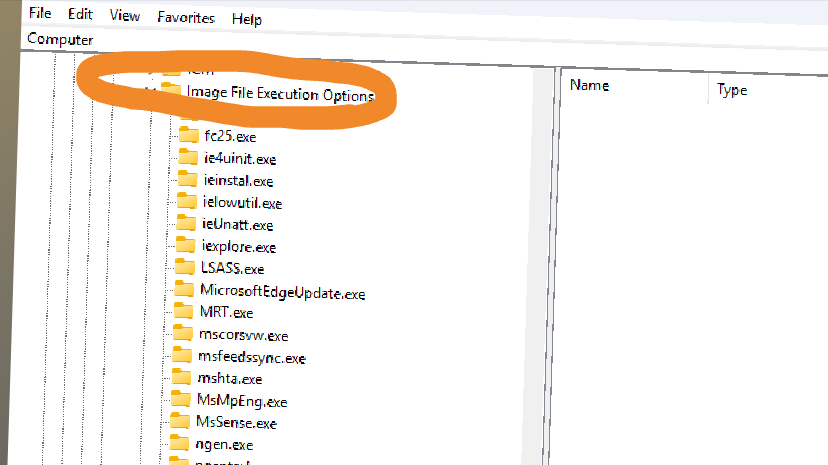Screen dimensions: 828x465
Task: Click the Computer address bar path
Action: tap(60, 39)
